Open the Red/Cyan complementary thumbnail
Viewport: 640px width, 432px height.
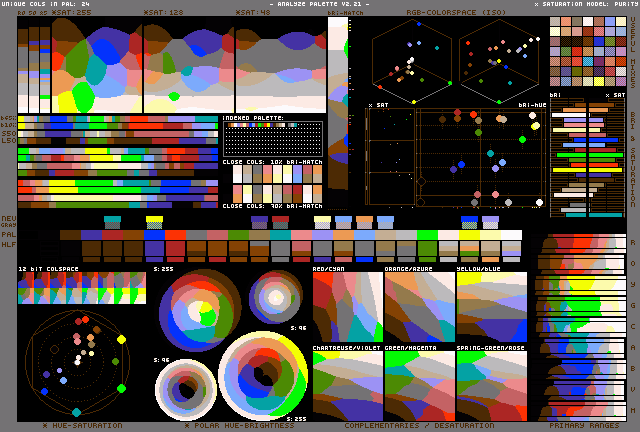point(347,307)
